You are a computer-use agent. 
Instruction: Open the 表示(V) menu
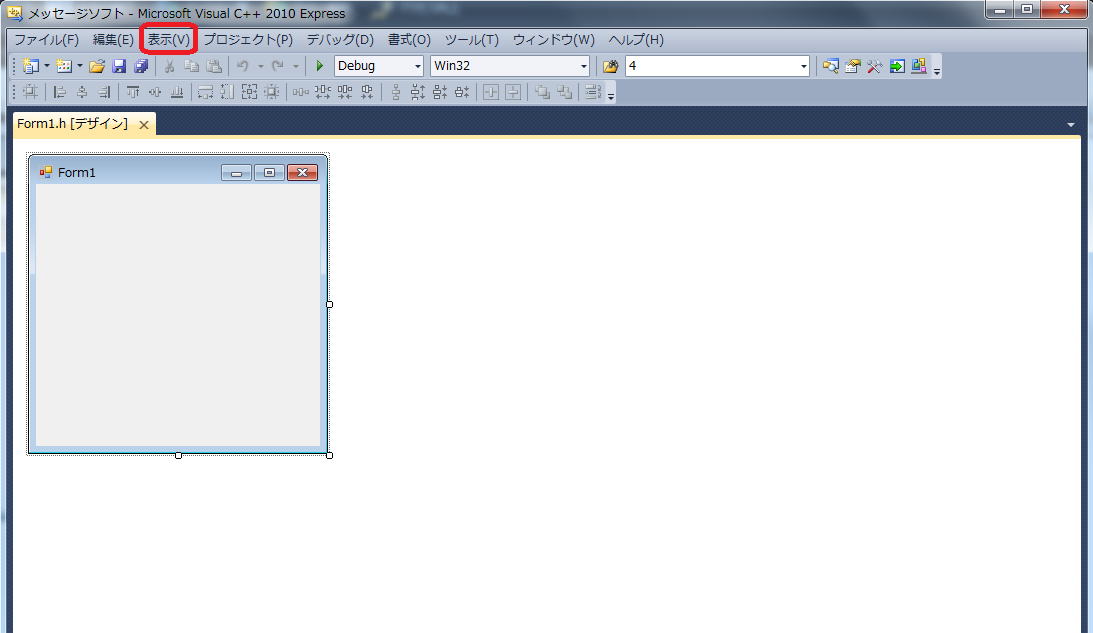tap(168, 40)
